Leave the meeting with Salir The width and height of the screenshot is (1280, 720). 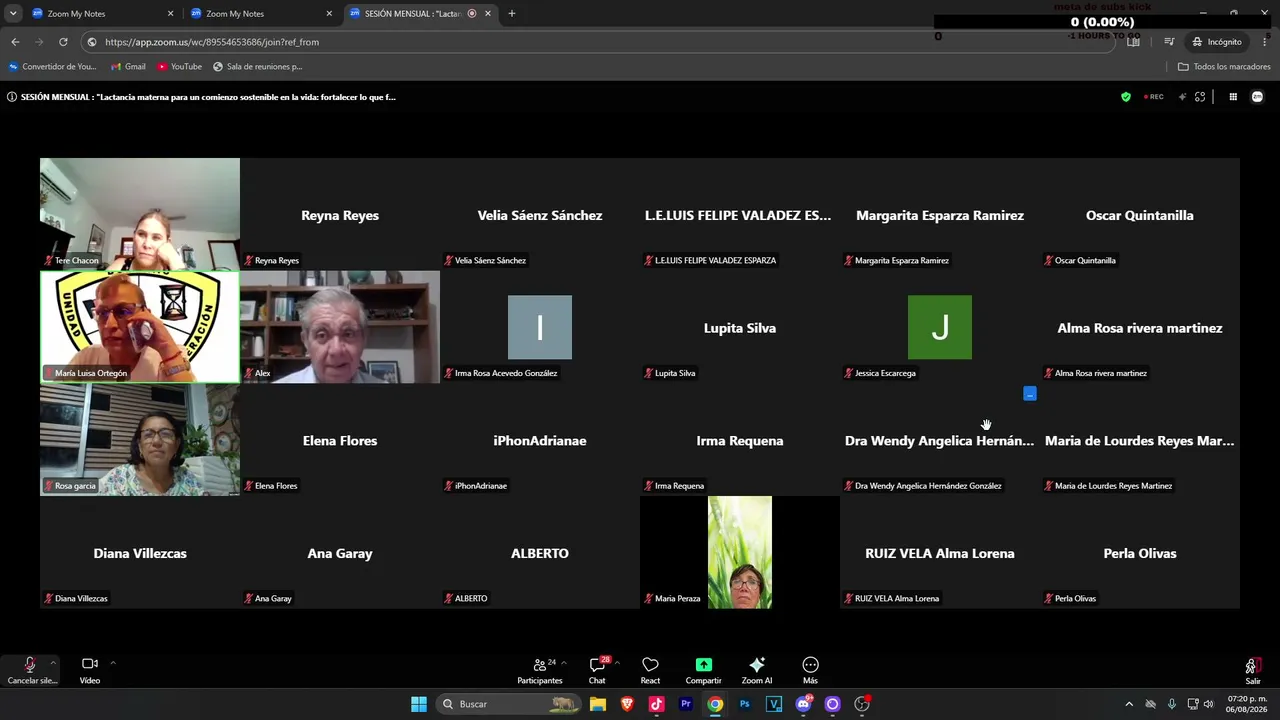1253,670
